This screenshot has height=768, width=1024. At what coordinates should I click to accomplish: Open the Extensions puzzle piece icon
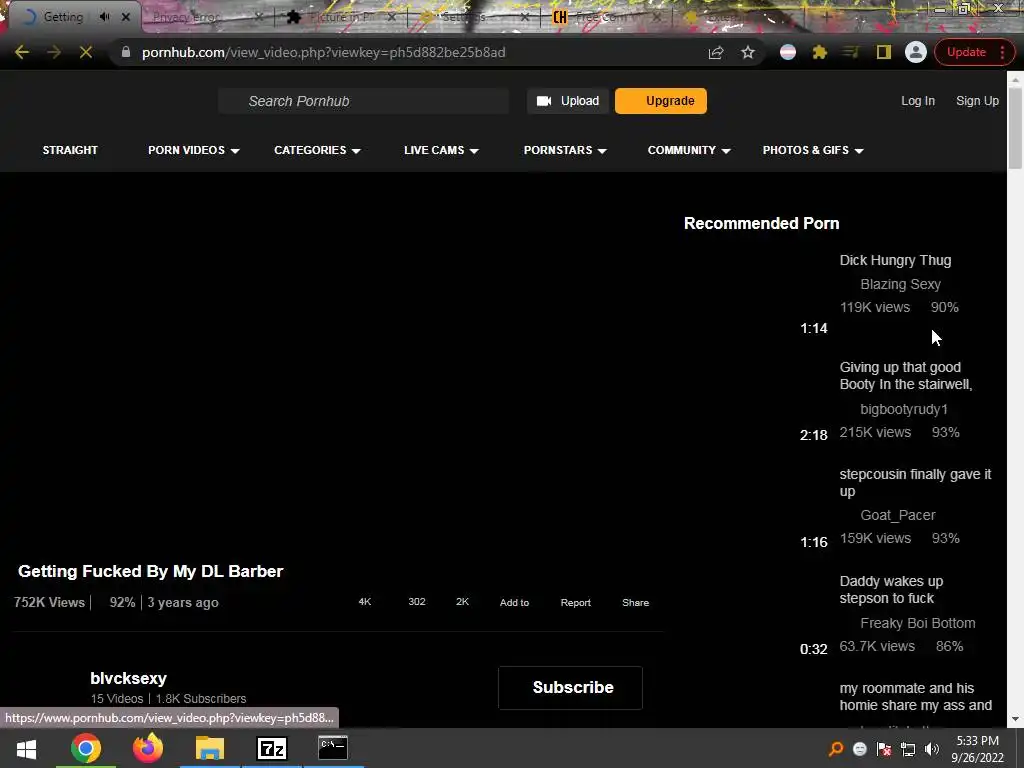pyautogui.click(x=820, y=52)
